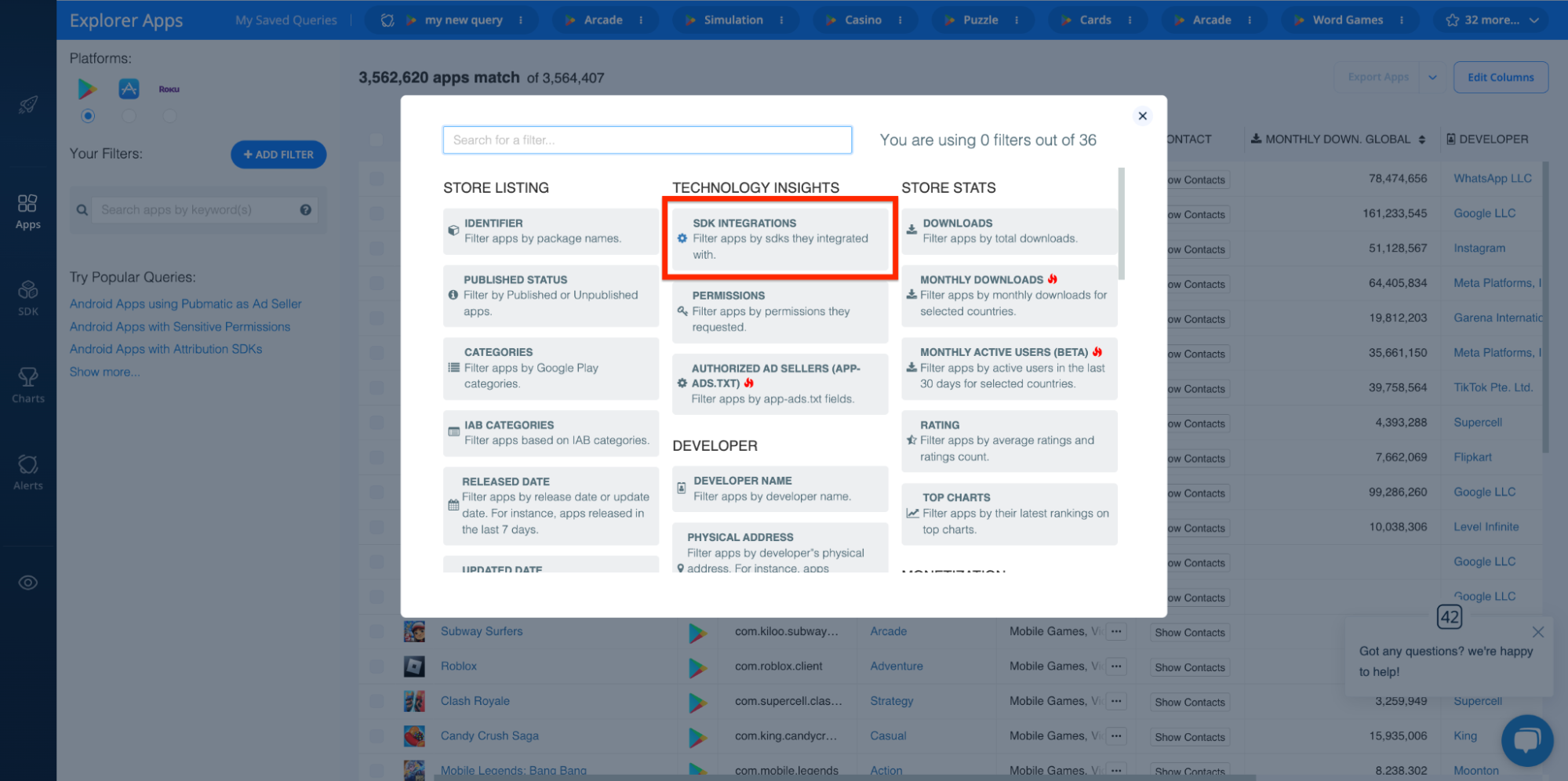Open options menu on the Word Games tab
1568x781 pixels.
tap(1401, 20)
